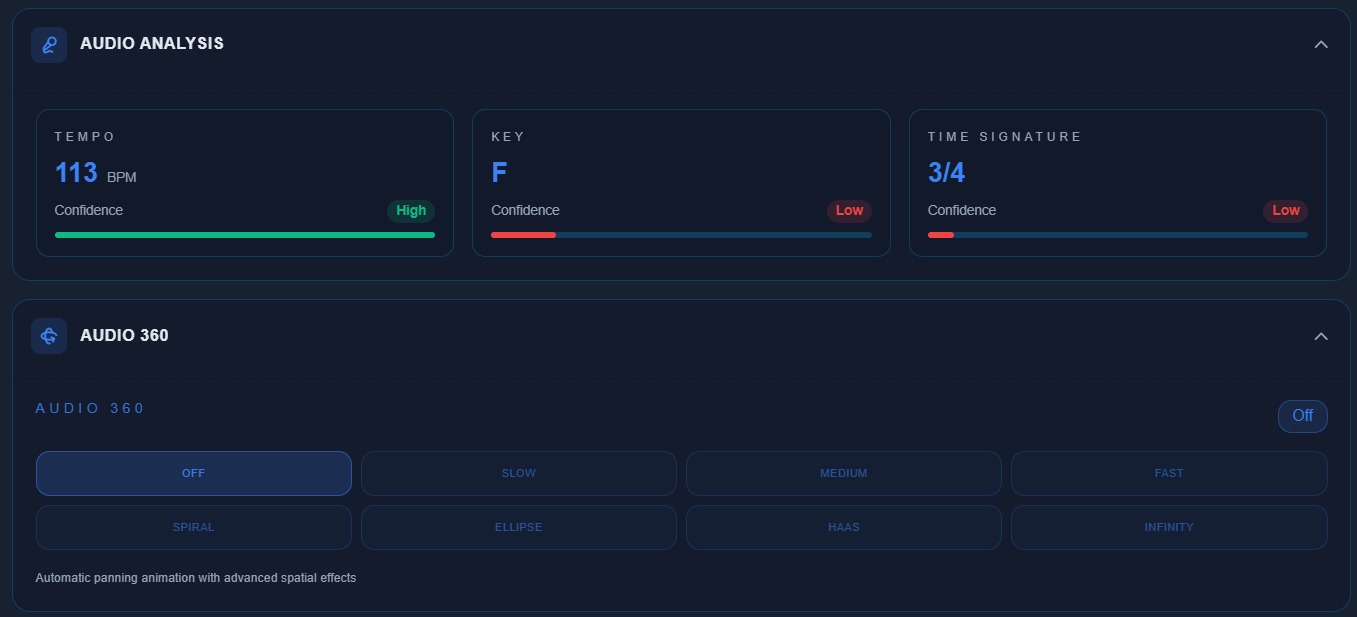The height and width of the screenshot is (617, 1357).
Task: Click the TEMPO card label
Action: [85, 137]
